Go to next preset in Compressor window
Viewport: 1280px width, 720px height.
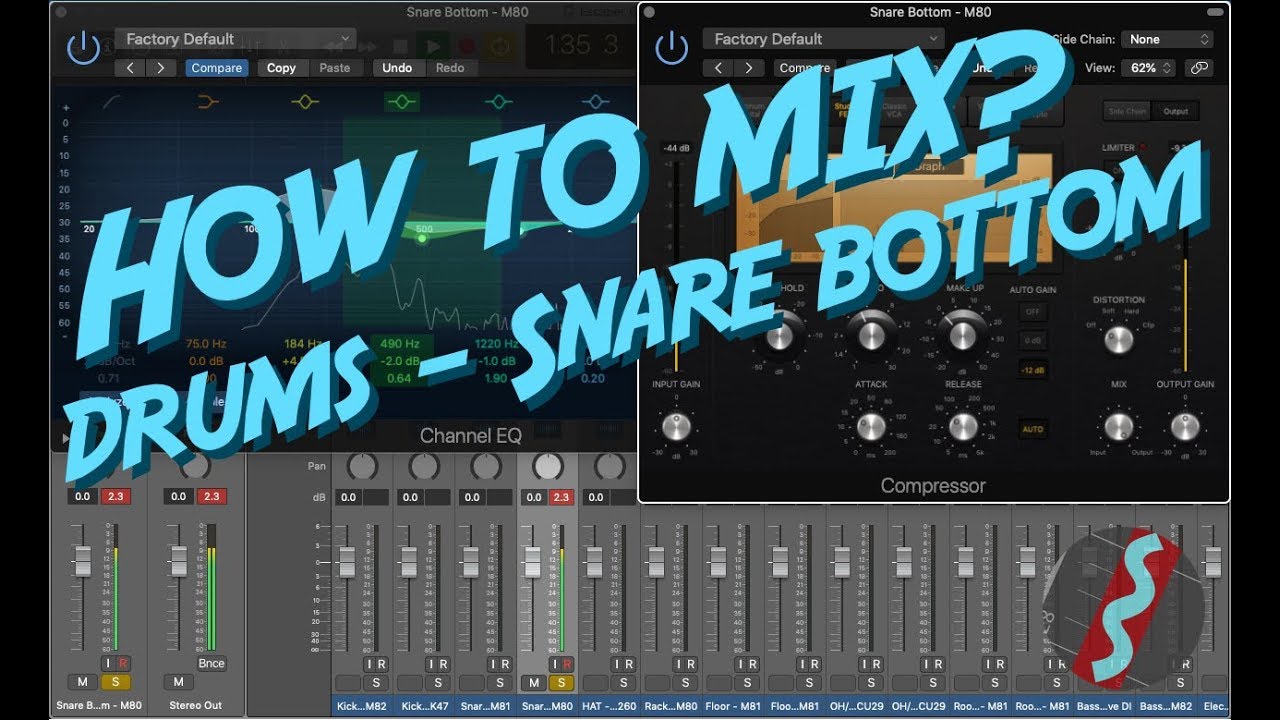pos(748,68)
